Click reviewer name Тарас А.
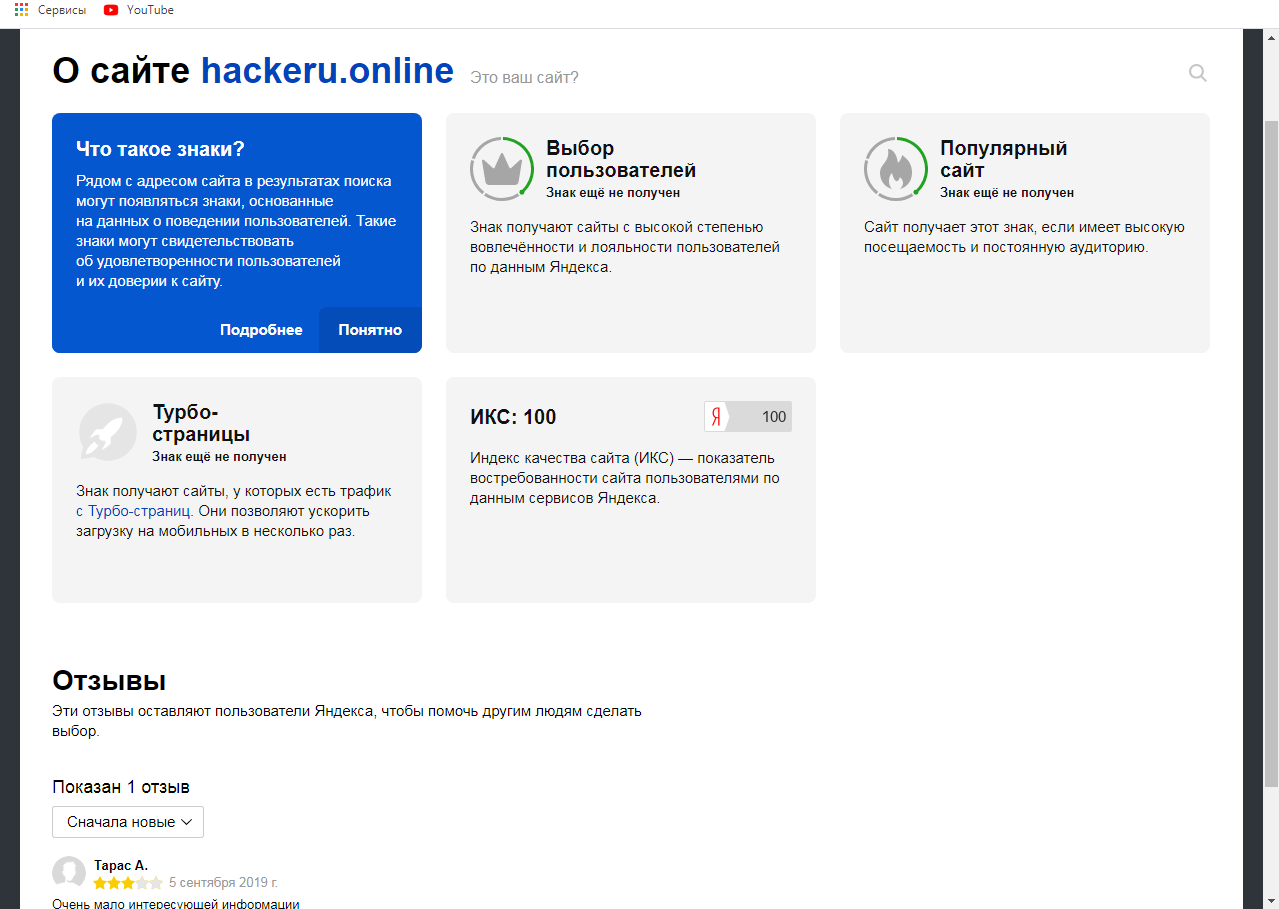The width and height of the screenshot is (1279, 909). 121,865
